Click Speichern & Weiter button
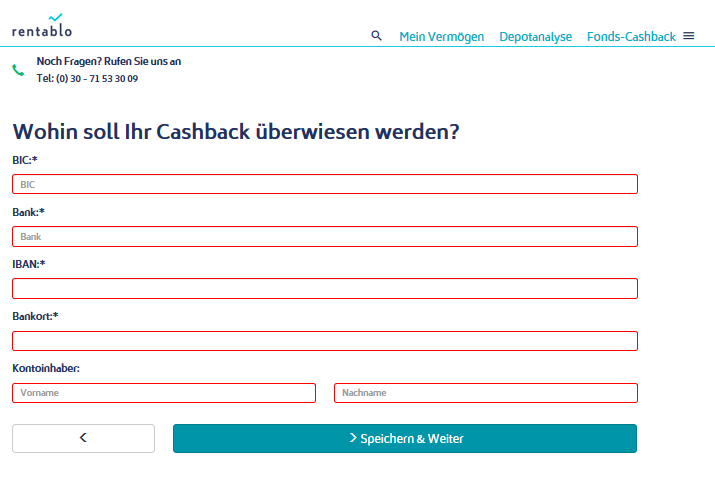This screenshot has width=715, height=491. 405,438
